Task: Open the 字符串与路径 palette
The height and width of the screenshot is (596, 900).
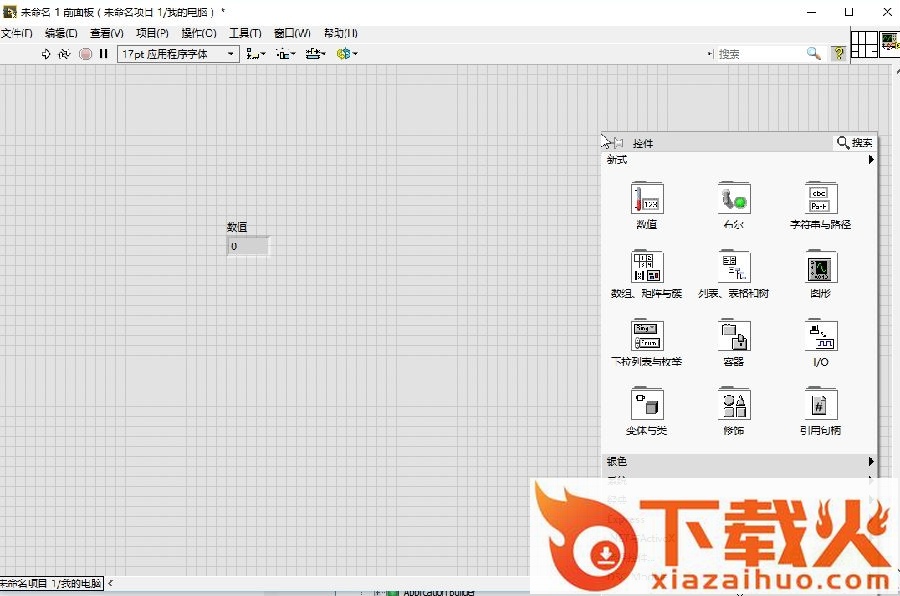Action: pyautogui.click(x=820, y=199)
